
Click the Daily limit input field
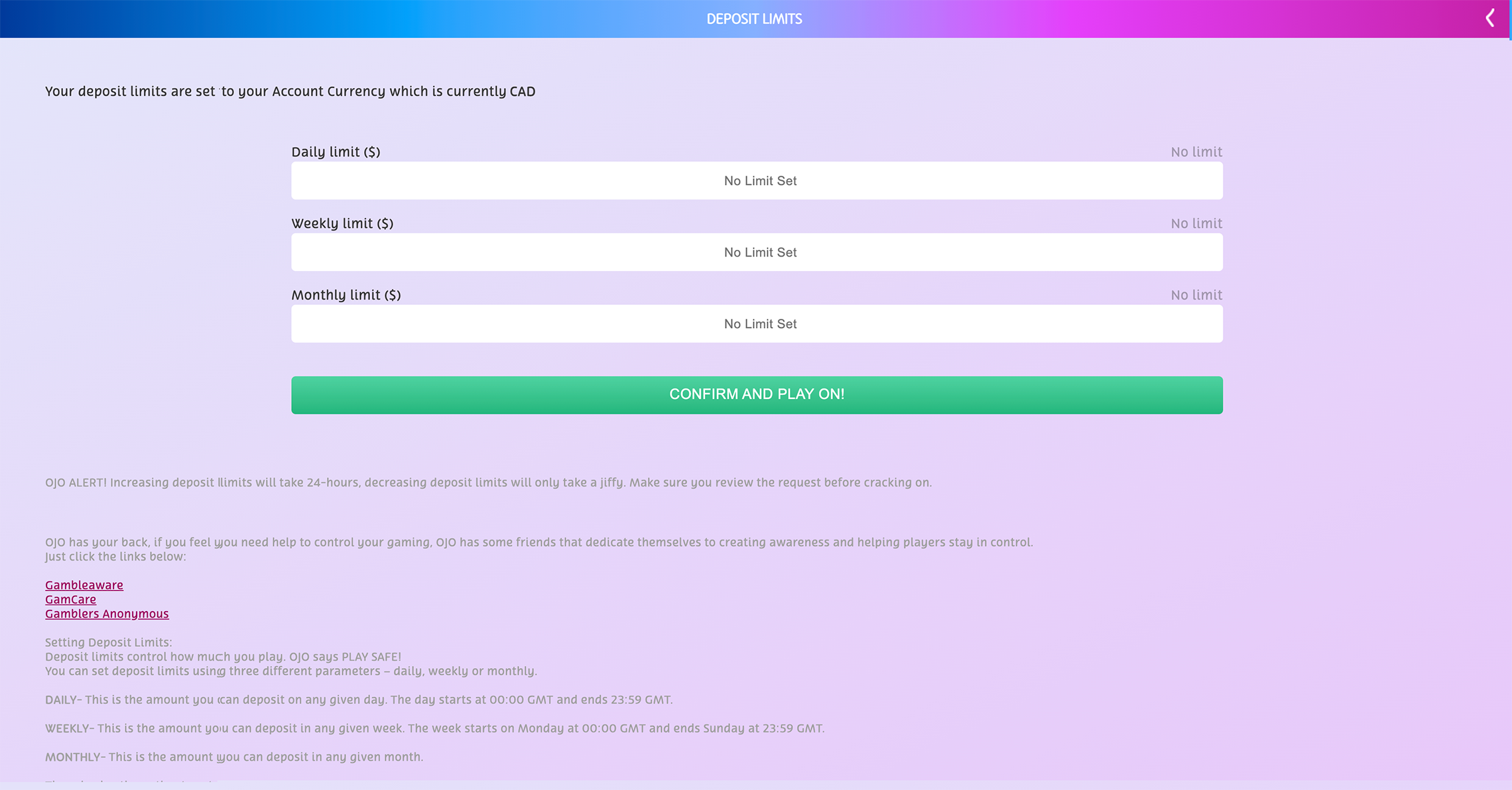click(757, 180)
